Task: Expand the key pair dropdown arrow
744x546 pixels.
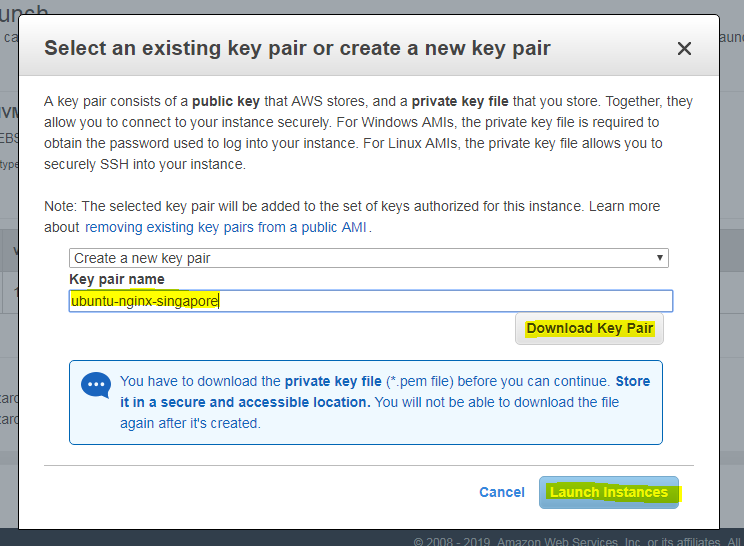Action: tap(660, 258)
